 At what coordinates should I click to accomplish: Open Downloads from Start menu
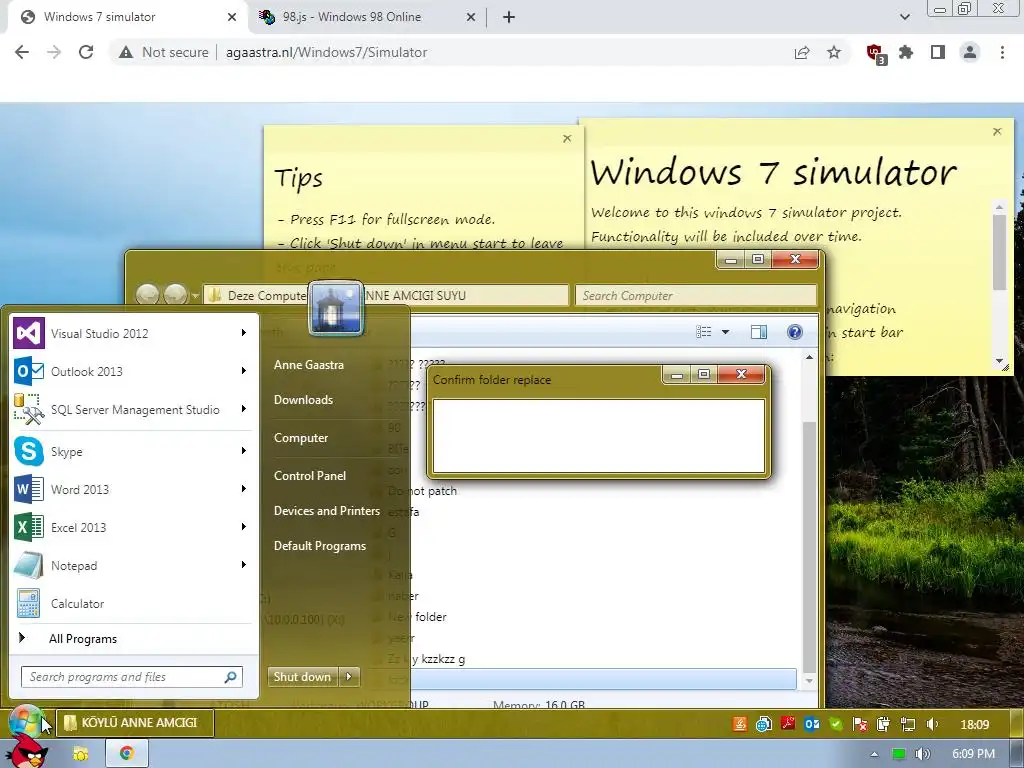click(303, 400)
